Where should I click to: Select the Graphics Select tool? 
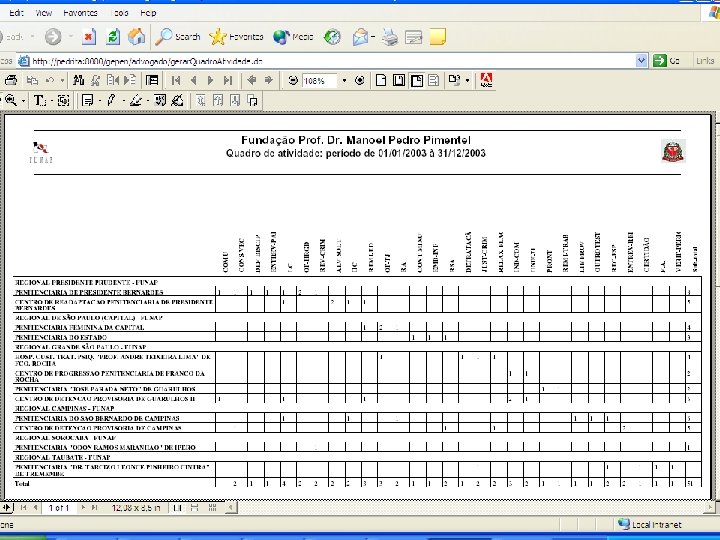click(64, 100)
